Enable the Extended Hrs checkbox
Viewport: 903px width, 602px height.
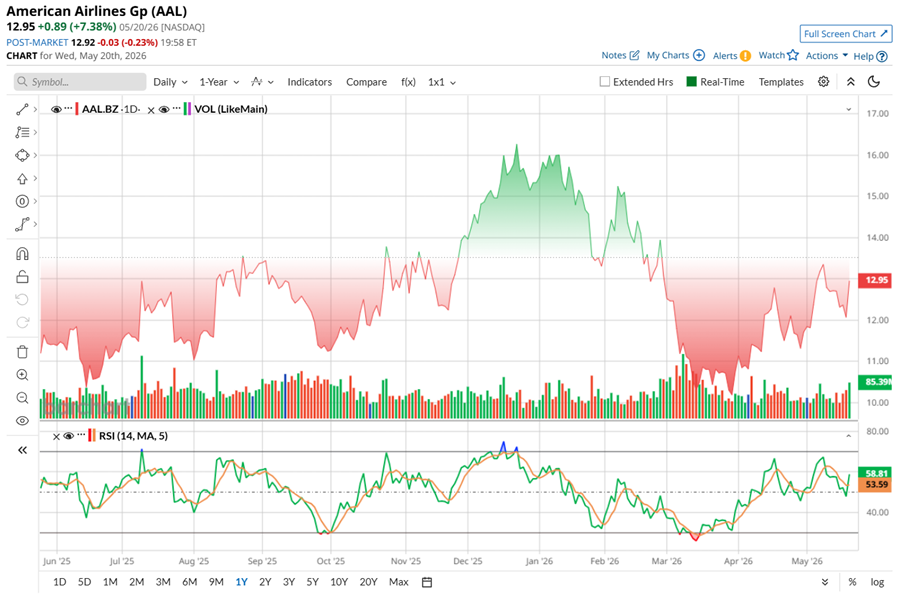point(605,82)
